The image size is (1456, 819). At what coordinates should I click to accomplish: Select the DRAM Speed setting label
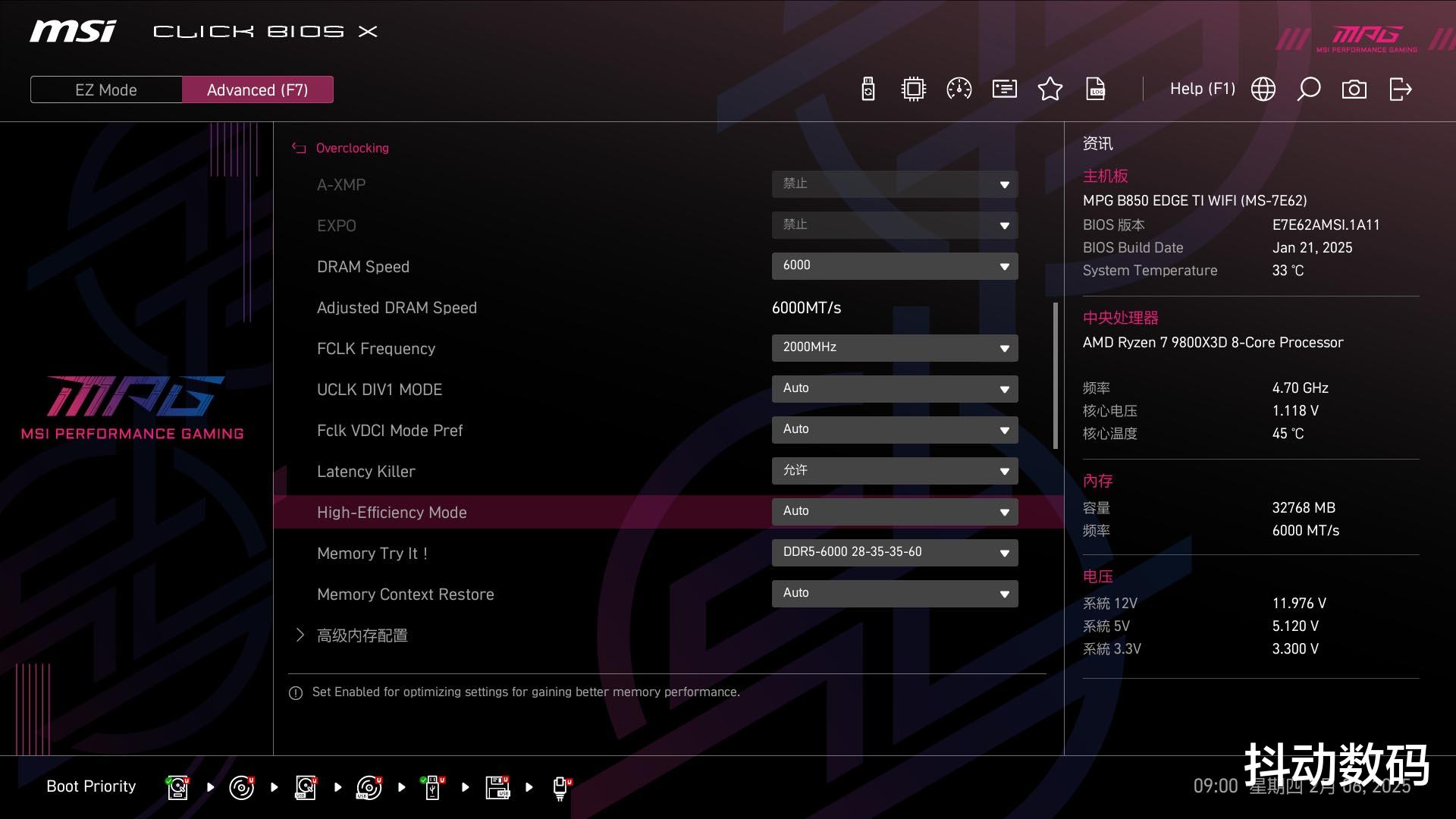coord(363,267)
